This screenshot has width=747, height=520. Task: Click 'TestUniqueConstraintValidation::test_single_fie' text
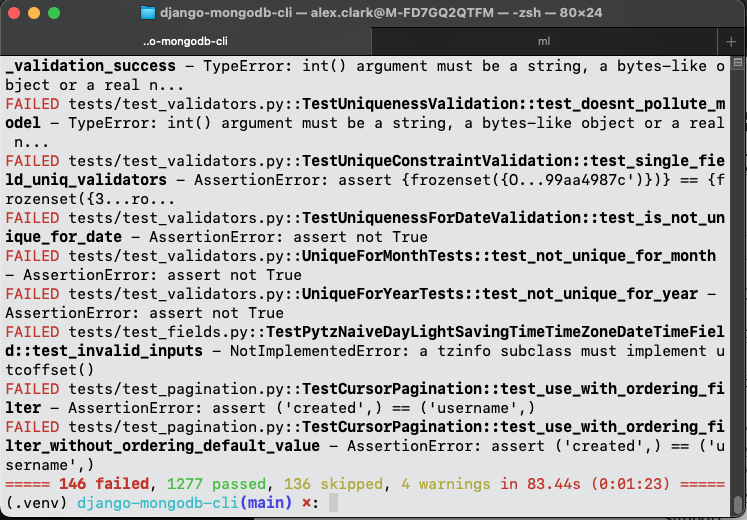[x=514, y=161]
